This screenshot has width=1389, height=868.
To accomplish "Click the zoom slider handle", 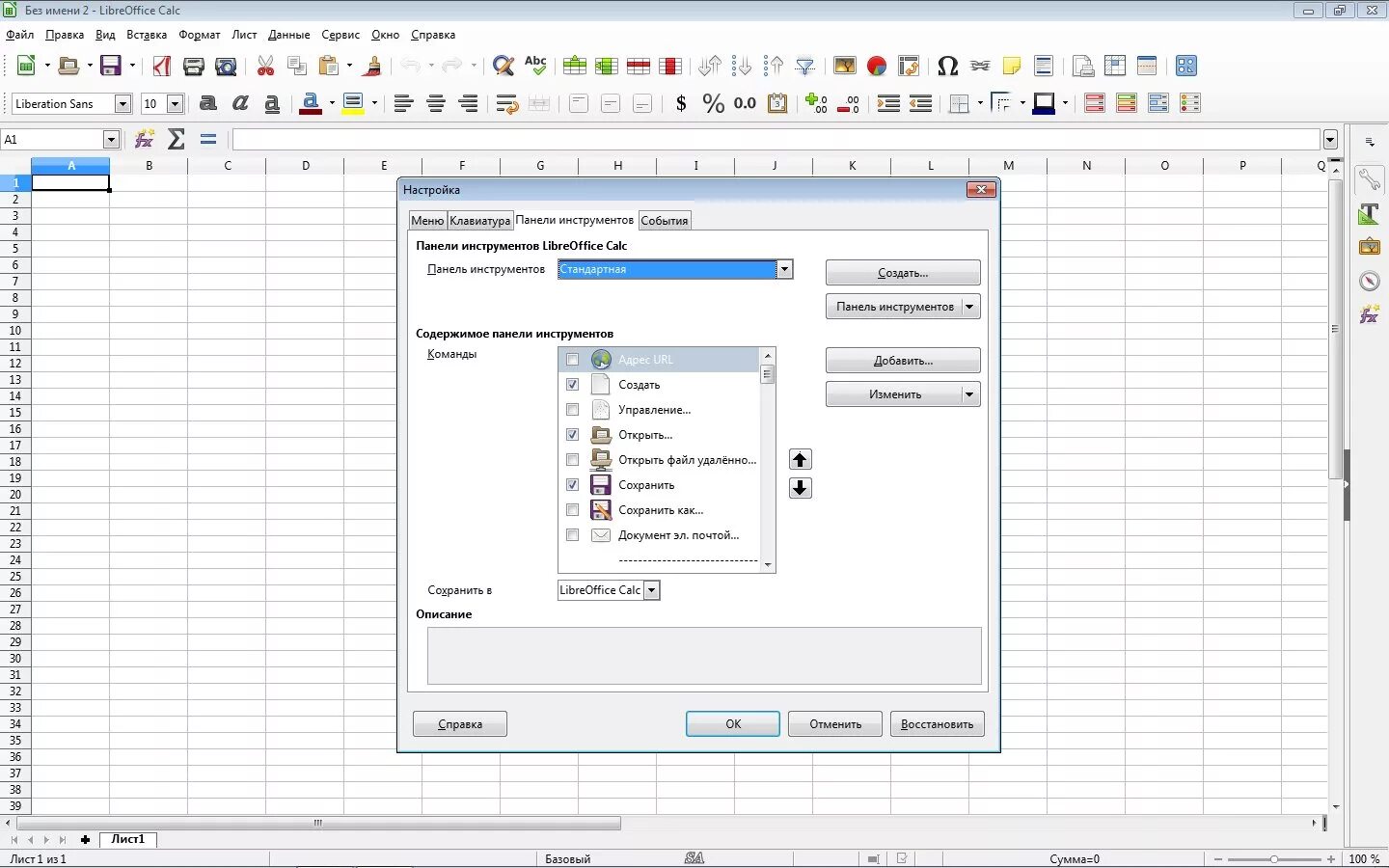I will pos(1274,858).
